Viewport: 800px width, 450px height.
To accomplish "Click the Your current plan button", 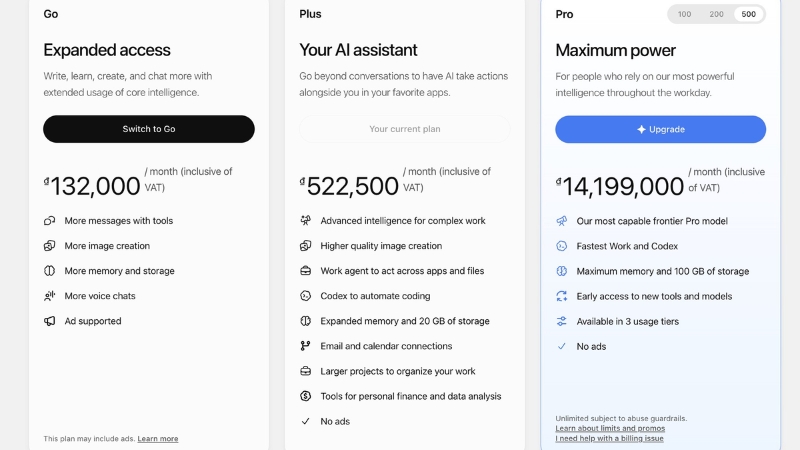I will (405, 129).
